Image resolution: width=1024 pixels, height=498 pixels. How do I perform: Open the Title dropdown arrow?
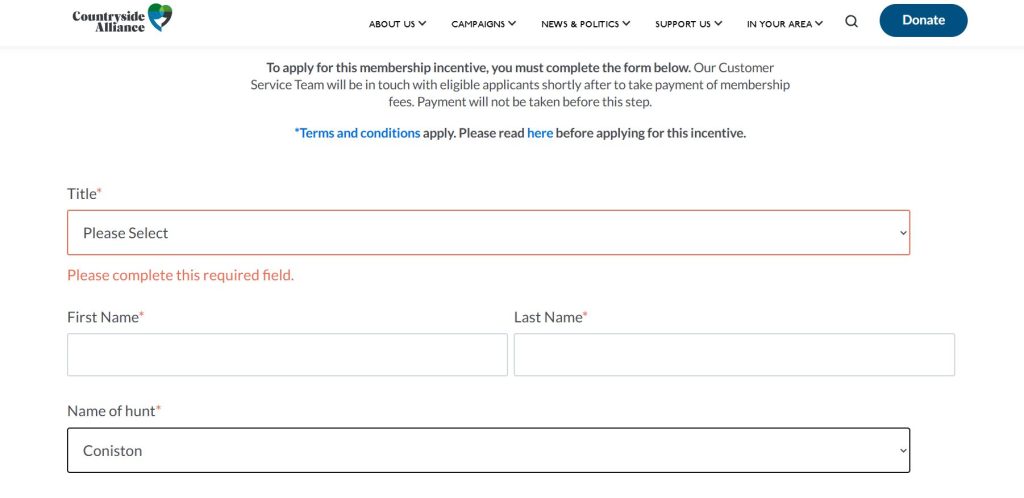[902, 233]
